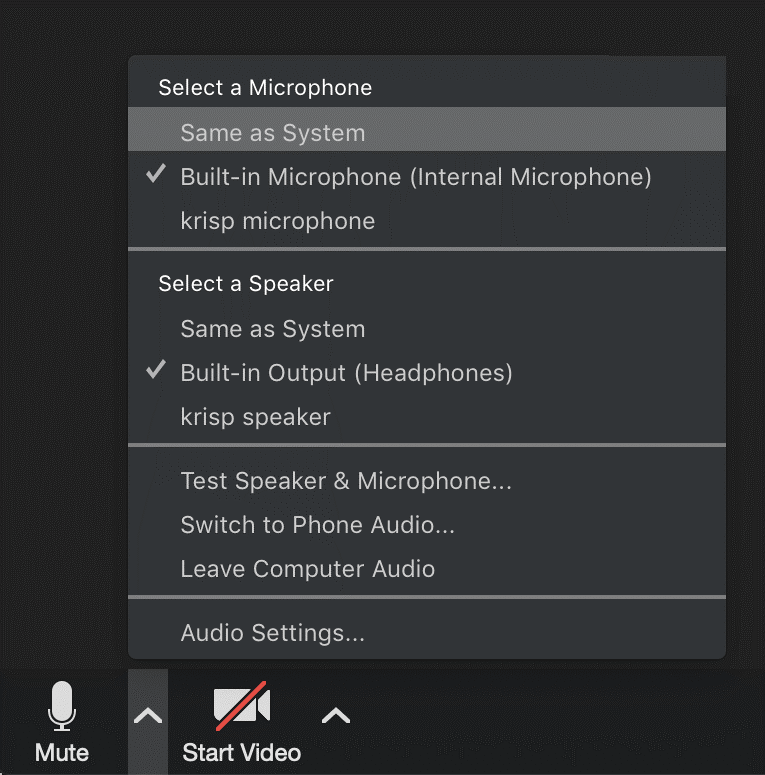Switch speaker to krisp speaker
The width and height of the screenshot is (765, 775).
(255, 417)
